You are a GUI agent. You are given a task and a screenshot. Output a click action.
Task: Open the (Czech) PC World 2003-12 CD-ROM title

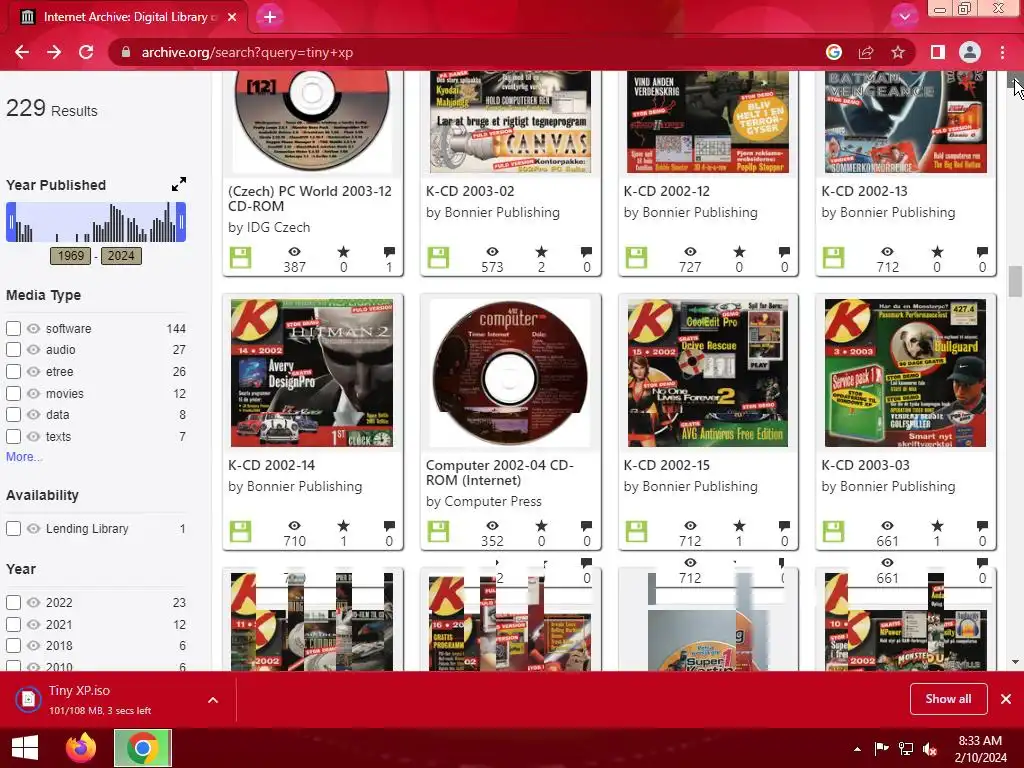(x=310, y=199)
